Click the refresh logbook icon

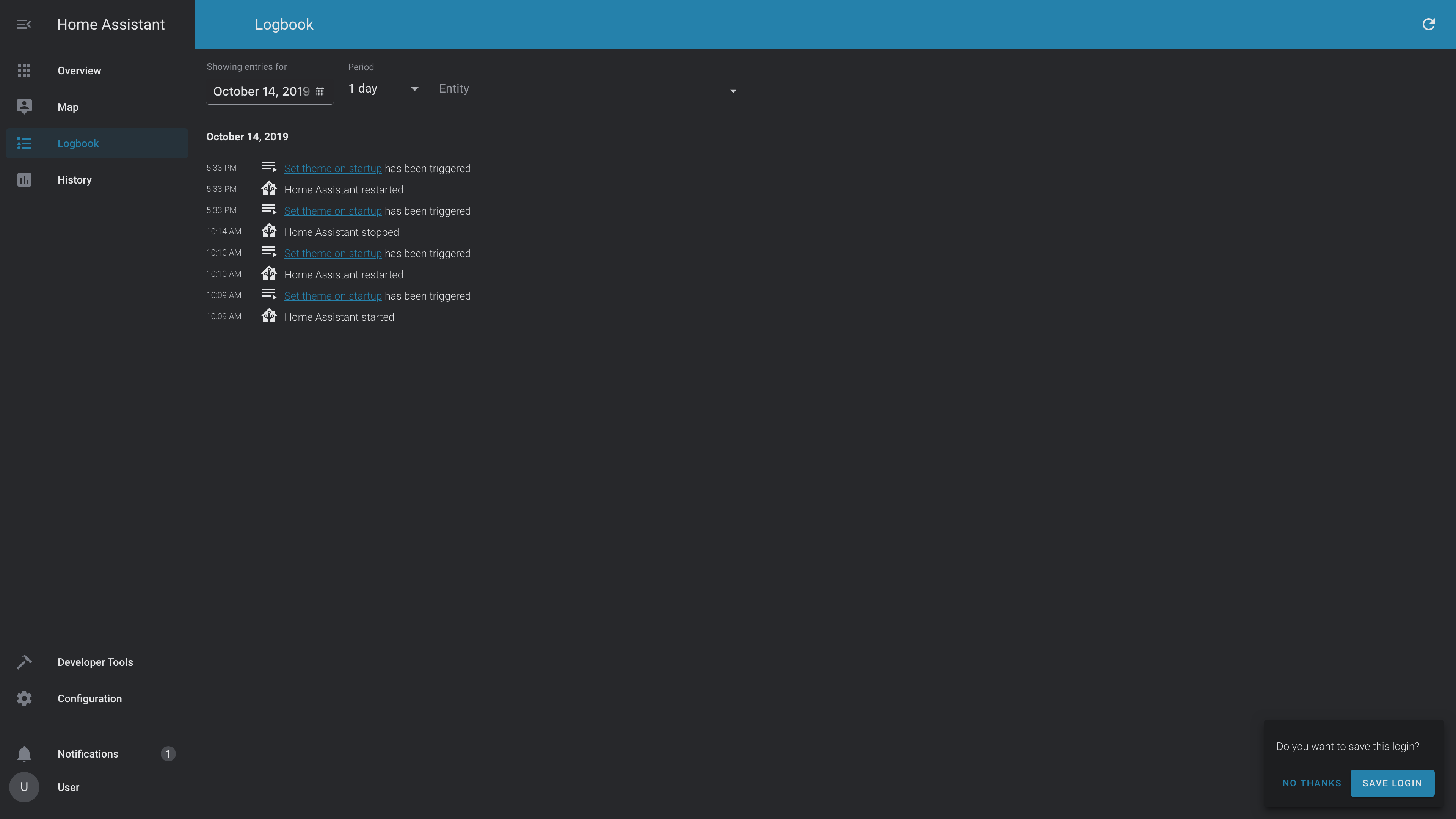tap(1428, 24)
